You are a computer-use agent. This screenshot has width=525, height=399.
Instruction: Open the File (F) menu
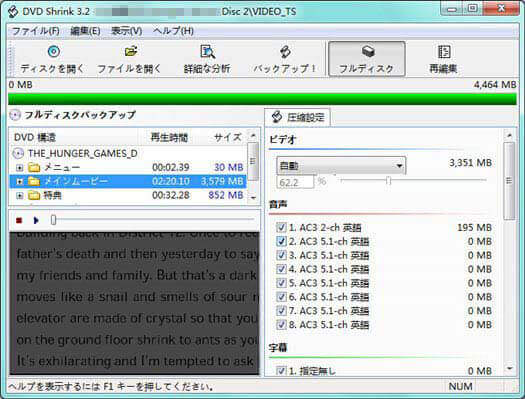click(35, 31)
